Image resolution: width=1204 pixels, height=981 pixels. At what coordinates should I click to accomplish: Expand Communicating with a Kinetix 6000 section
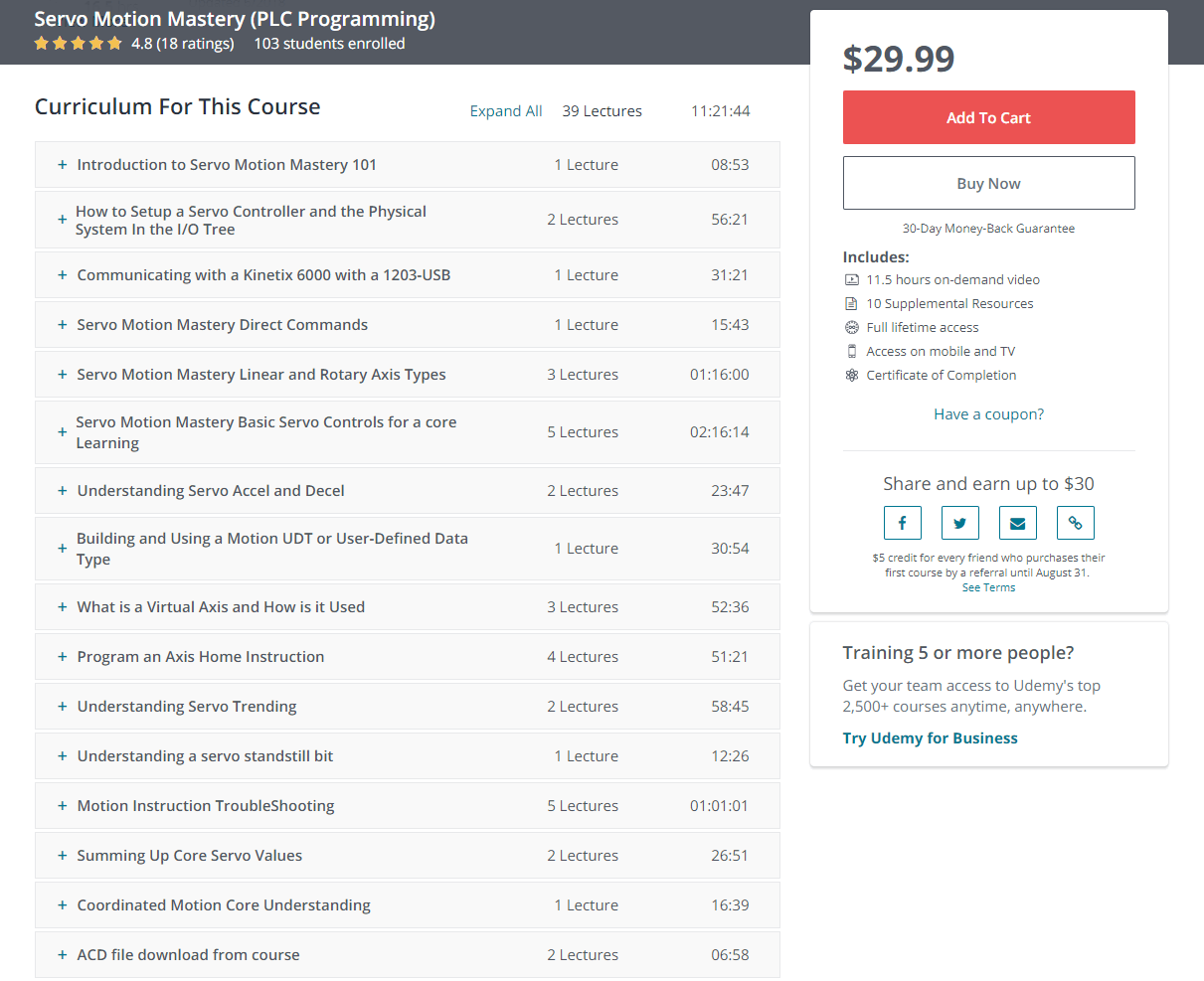point(408,275)
